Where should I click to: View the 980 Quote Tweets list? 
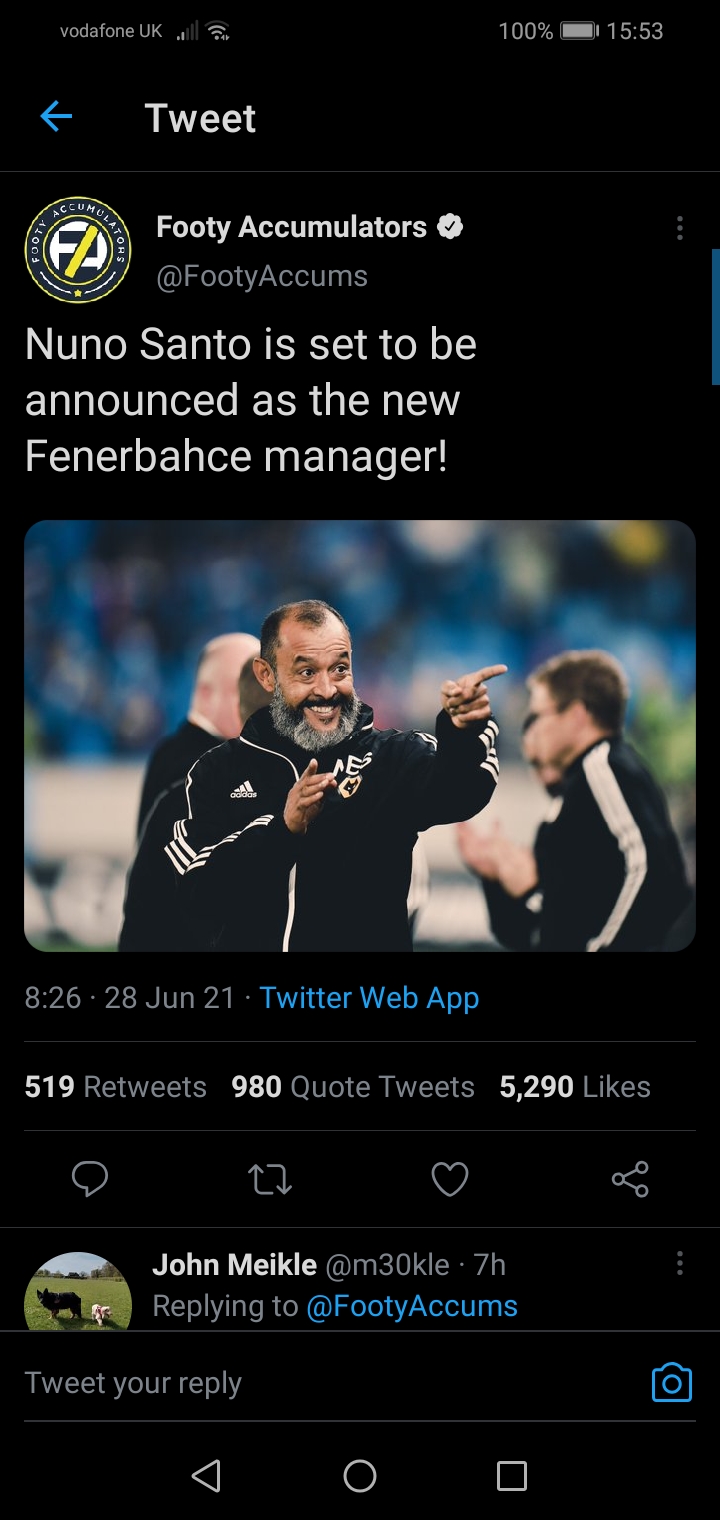[353, 1087]
